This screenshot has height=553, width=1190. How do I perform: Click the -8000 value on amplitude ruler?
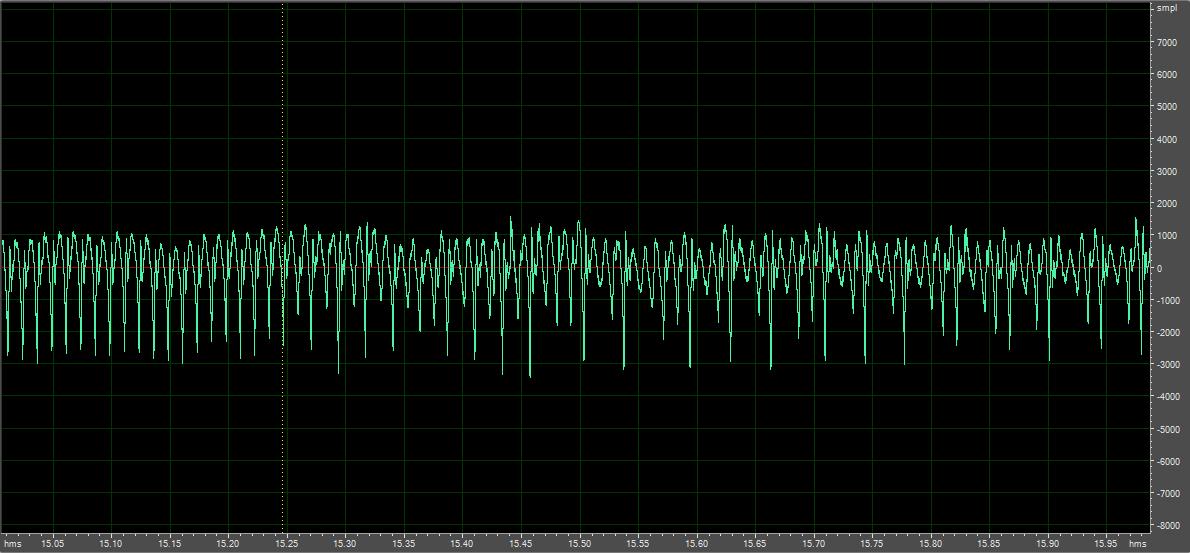pos(1168,525)
